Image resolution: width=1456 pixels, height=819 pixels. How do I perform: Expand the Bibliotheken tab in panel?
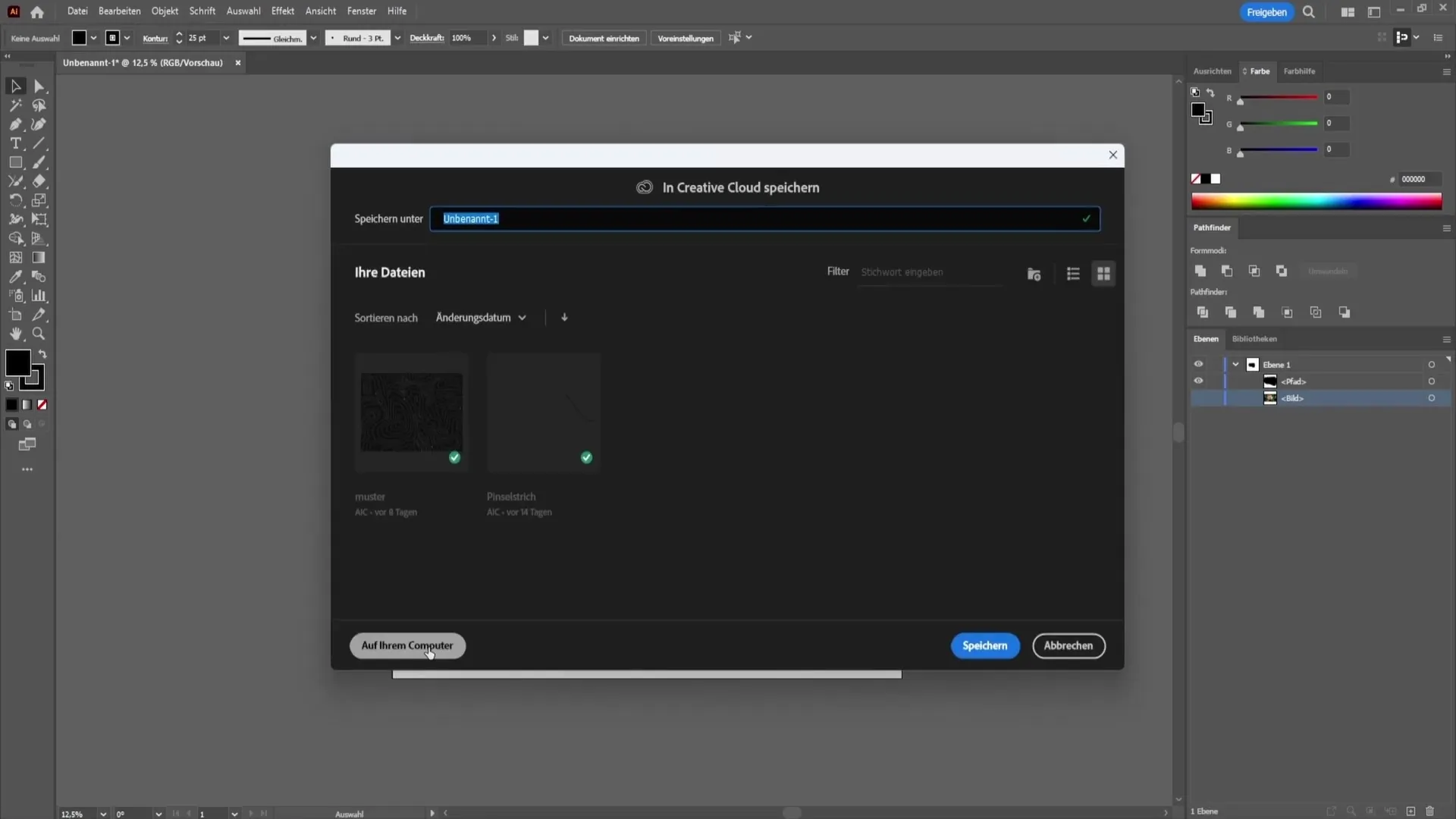(x=1255, y=339)
